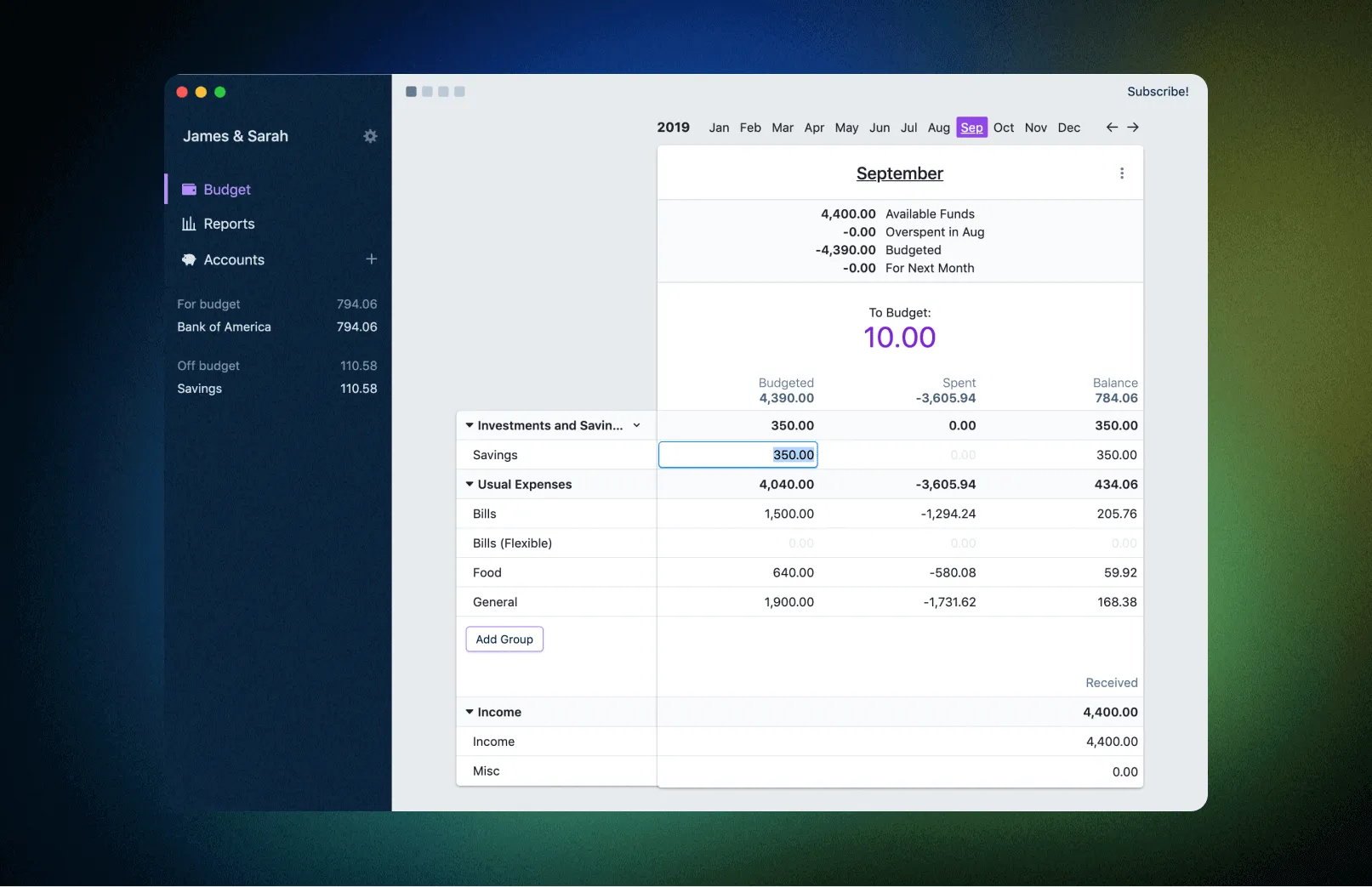Screen dimensions: 1372x887
Task: Click the 2019 year label
Action: [673, 128]
